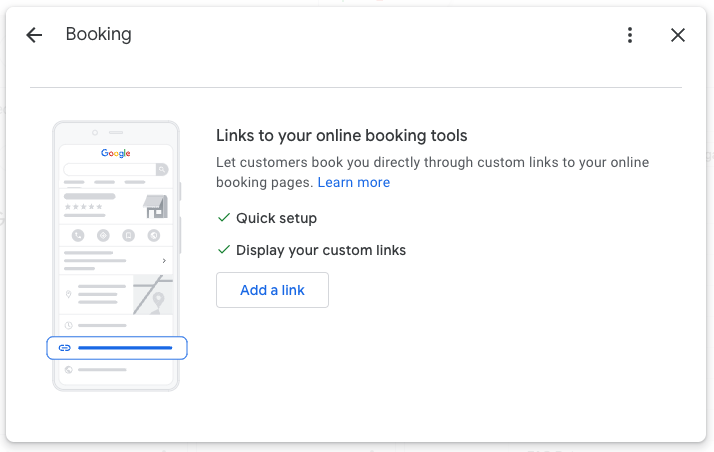Go back using the back arrow
The image size is (714, 452).
pos(34,35)
